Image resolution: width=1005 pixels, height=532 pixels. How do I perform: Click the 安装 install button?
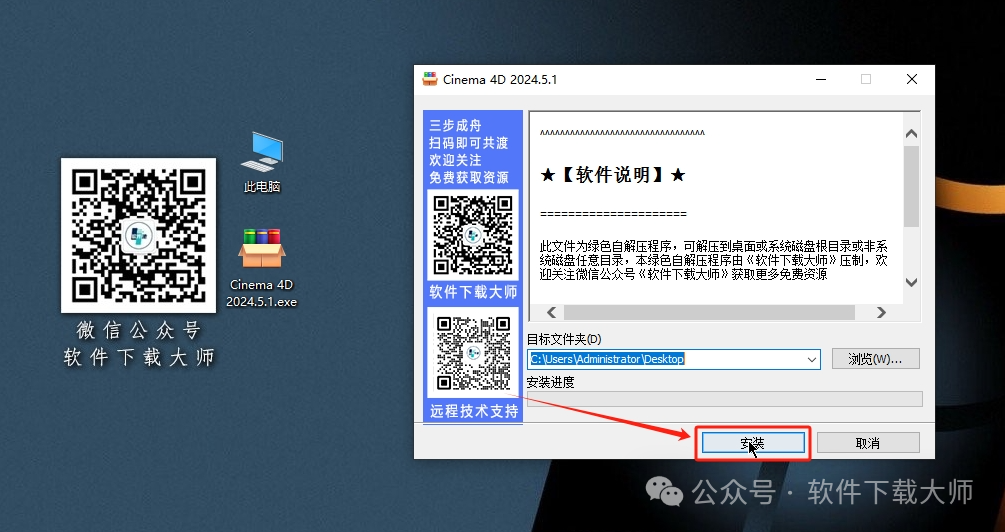tap(752, 443)
